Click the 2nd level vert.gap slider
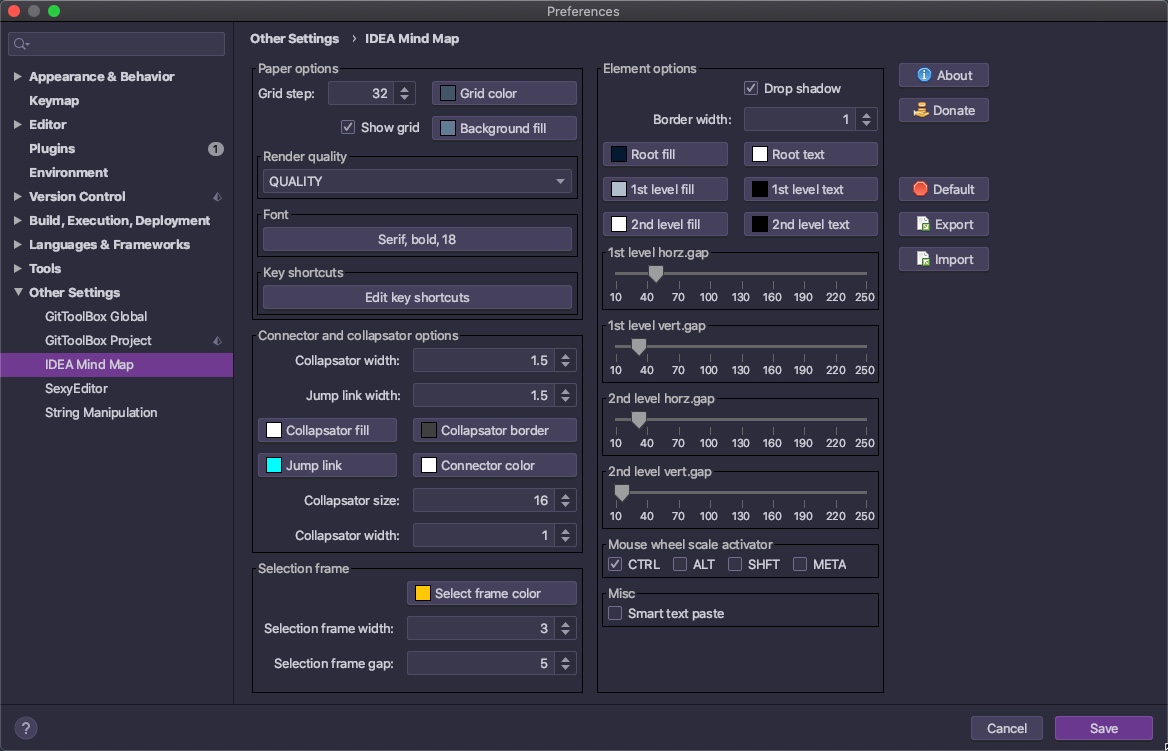 click(x=740, y=493)
